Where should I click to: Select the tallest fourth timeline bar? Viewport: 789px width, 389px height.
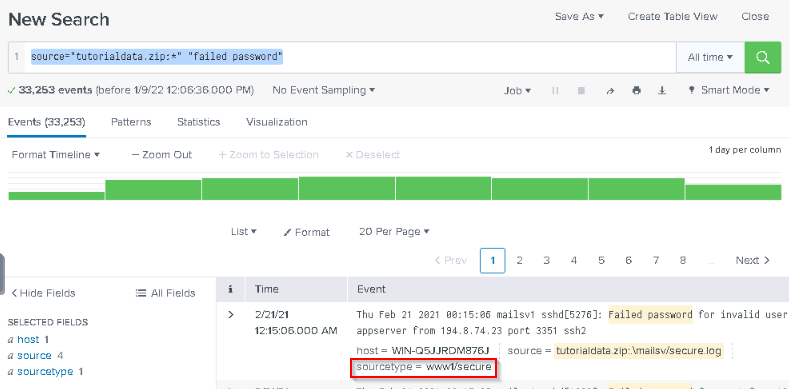(x=347, y=188)
